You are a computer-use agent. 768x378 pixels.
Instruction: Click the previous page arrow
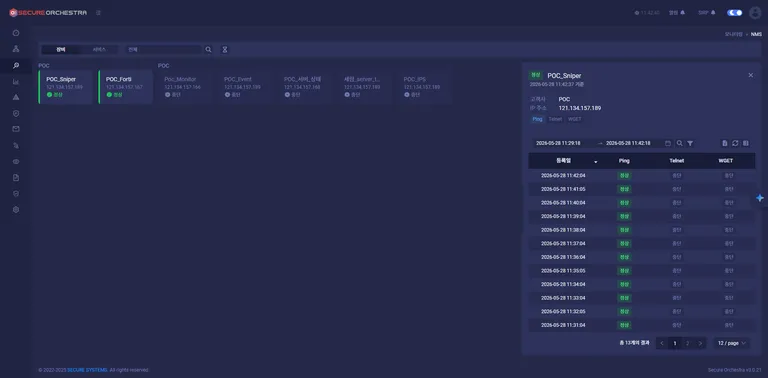coord(662,343)
